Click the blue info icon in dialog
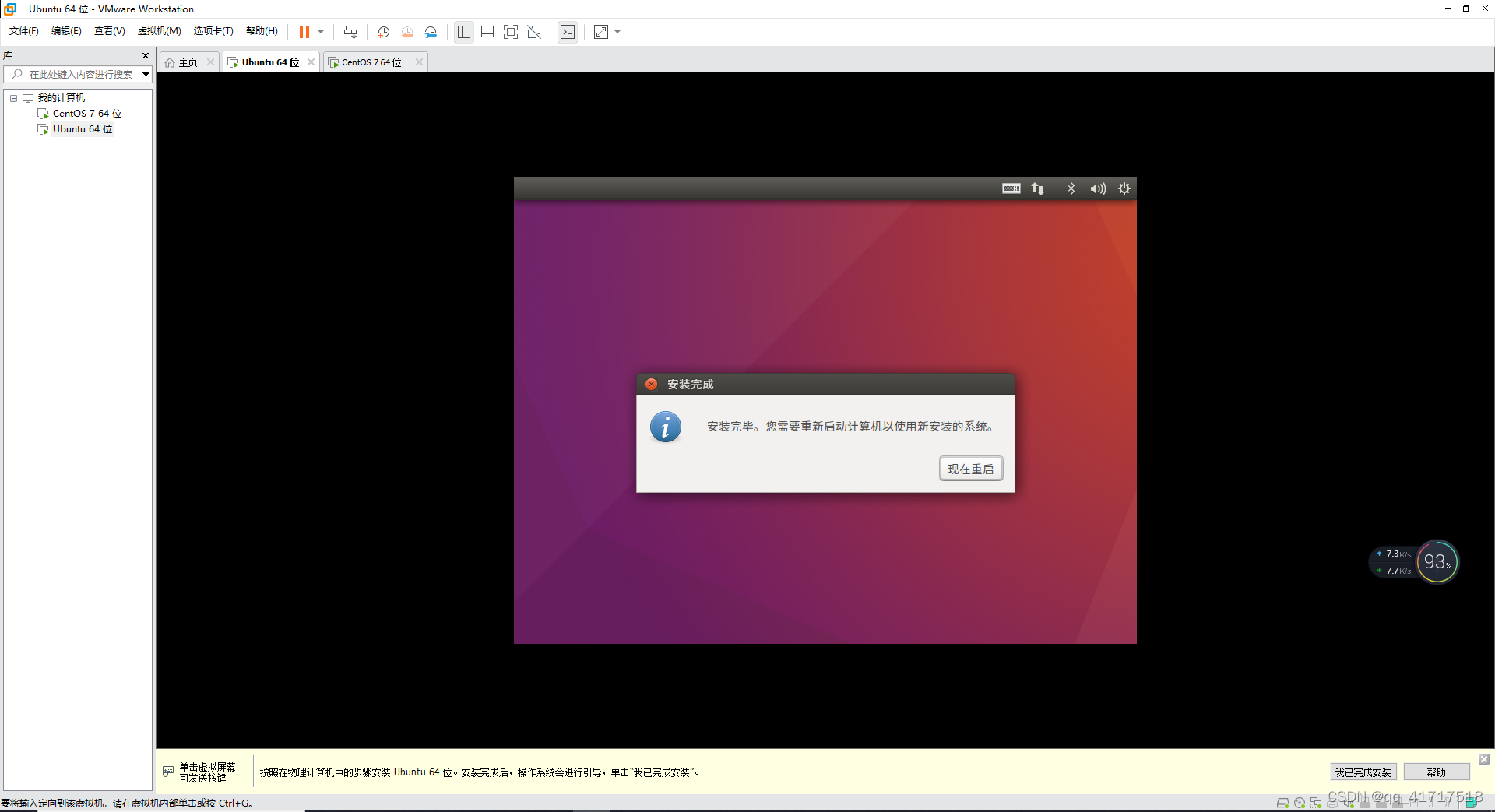1495x812 pixels. [x=666, y=427]
